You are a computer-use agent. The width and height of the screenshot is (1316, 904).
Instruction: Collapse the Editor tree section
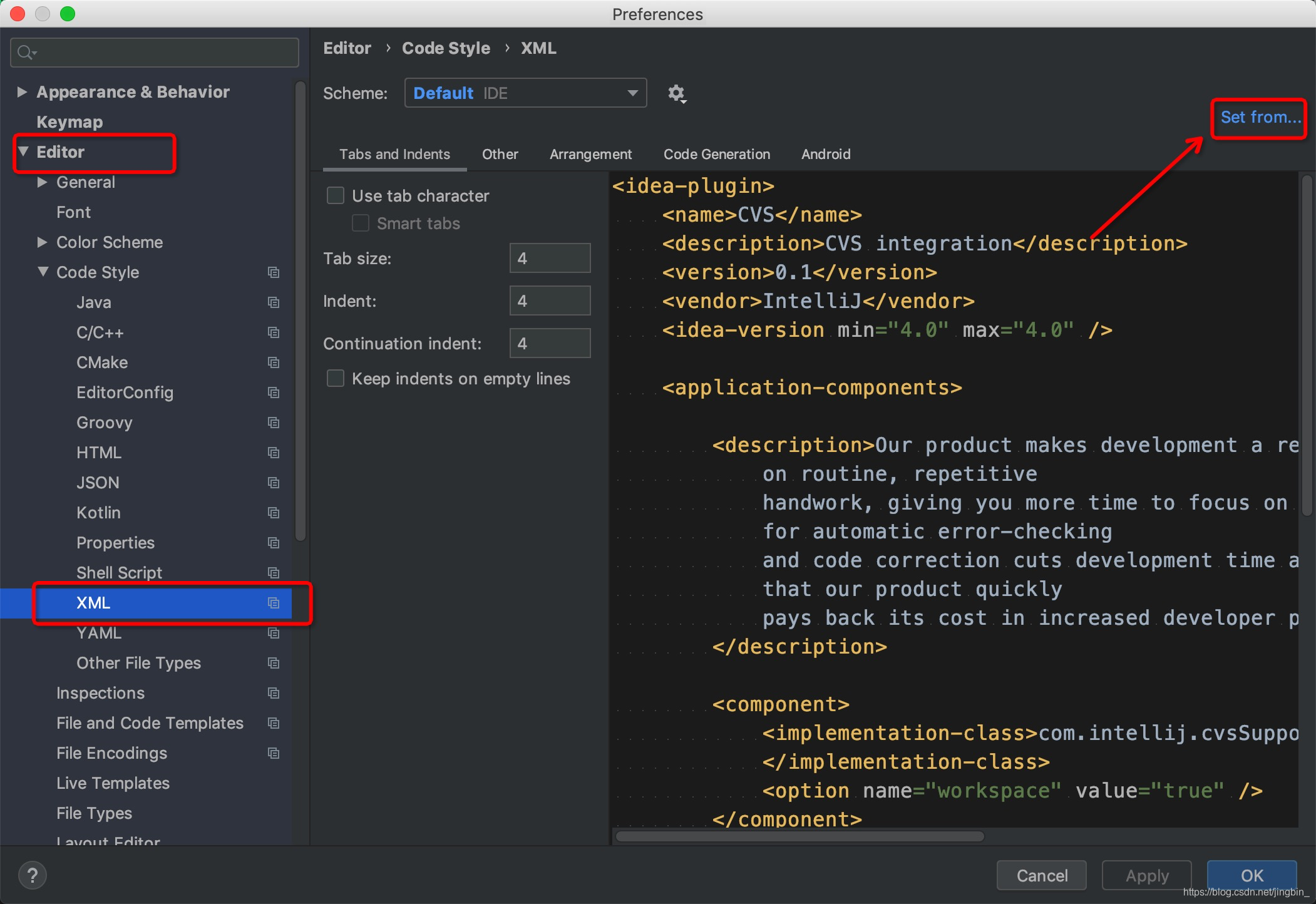tap(23, 152)
